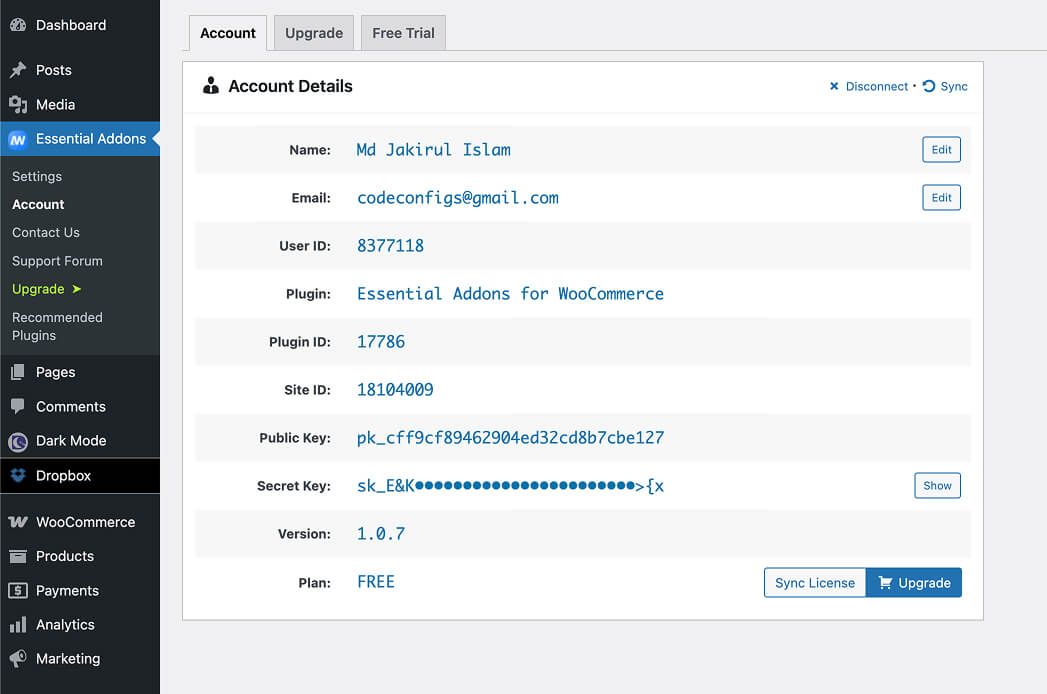Image resolution: width=1047 pixels, height=694 pixels.
Task: Click the Dropbox logo icon
Action: [x=18, y=475]
